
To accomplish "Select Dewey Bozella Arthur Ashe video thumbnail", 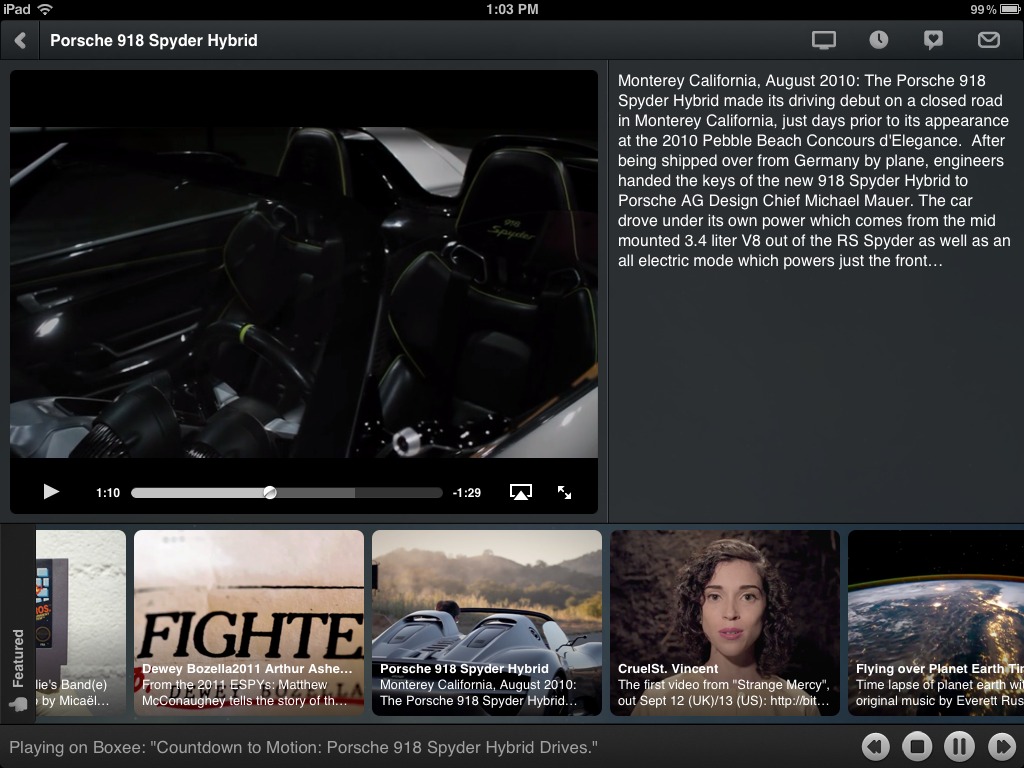I will coord(249,622).
